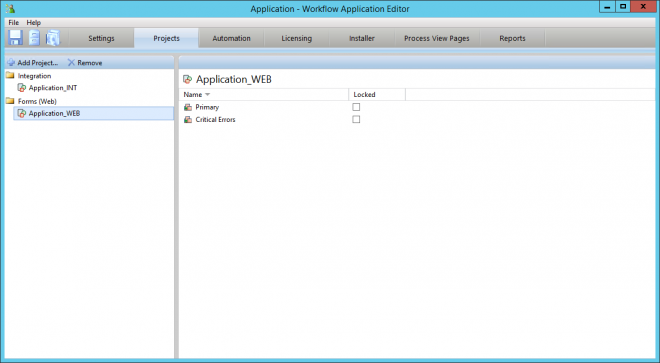Open the Process View Pages tab

[x=436, y=38]
